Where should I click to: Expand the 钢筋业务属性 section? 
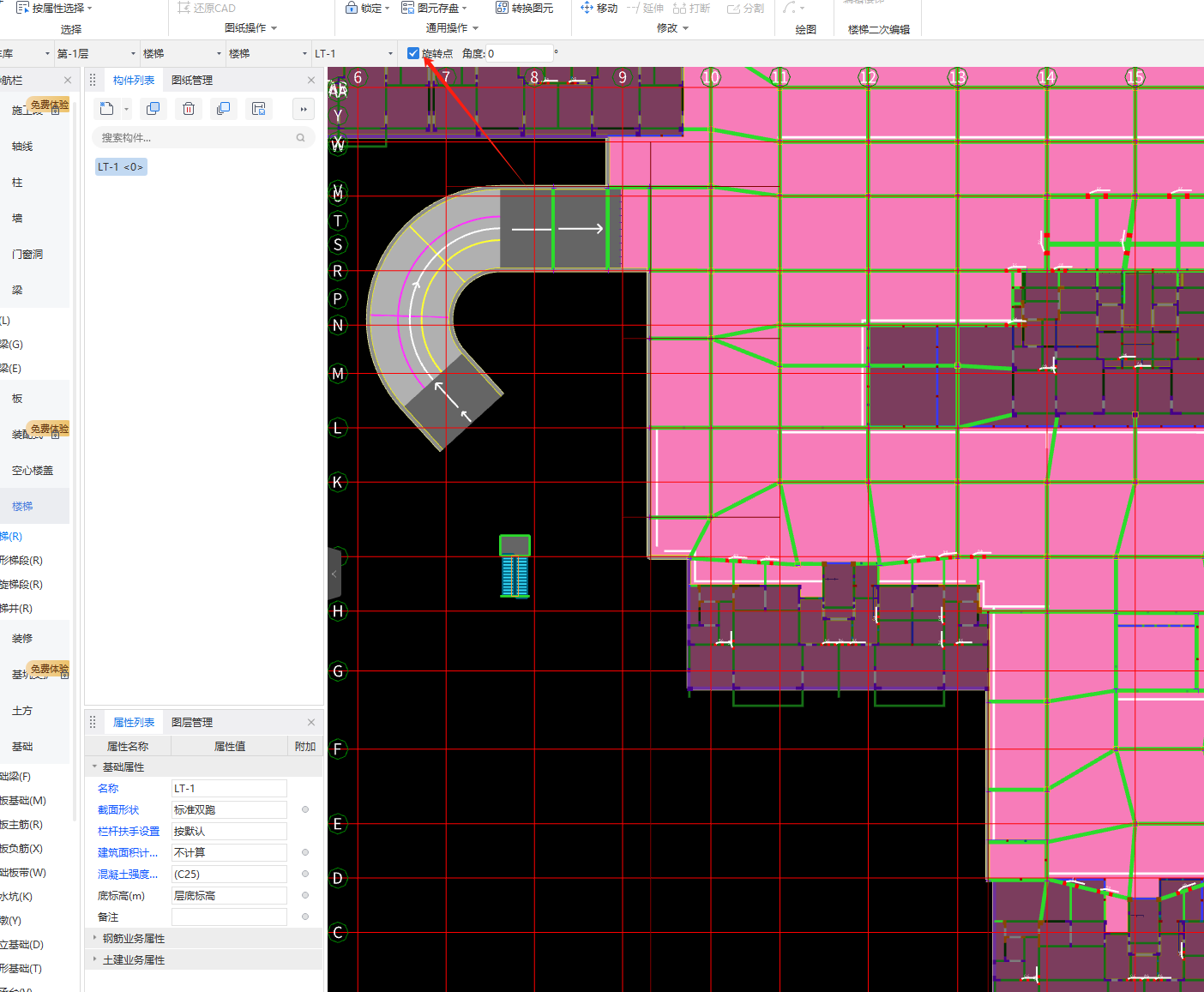[x=94, y=938]
